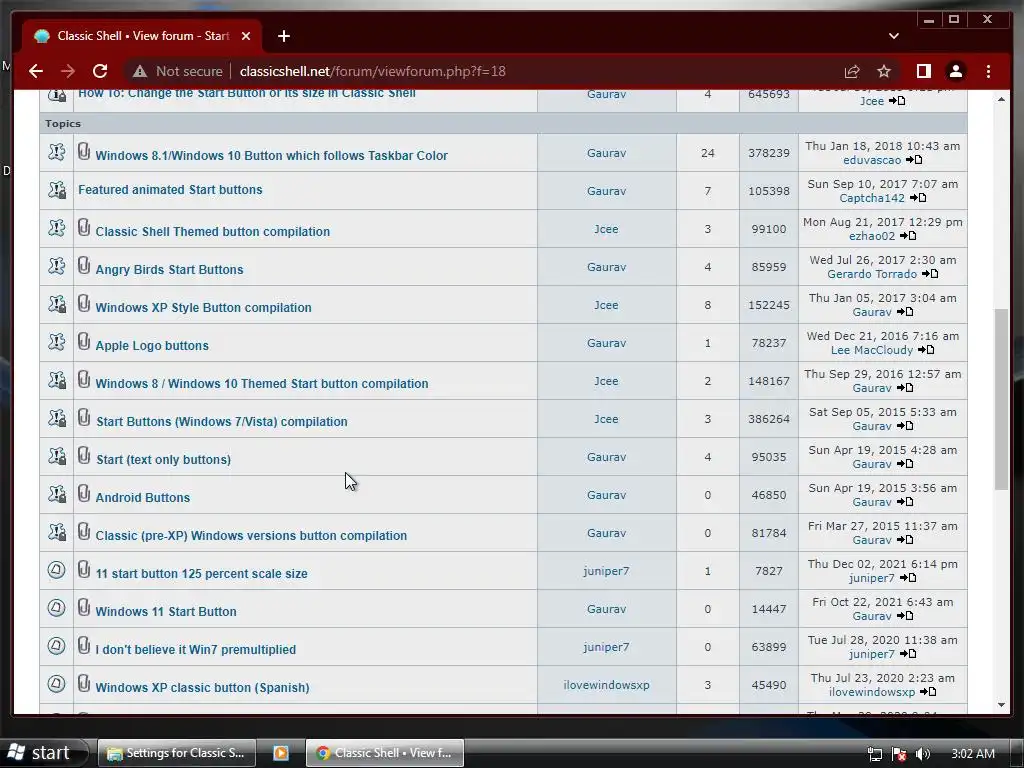This screenshot has width=1024, height=768.
Task: Open the Windows start button
Action: point(43,752)
